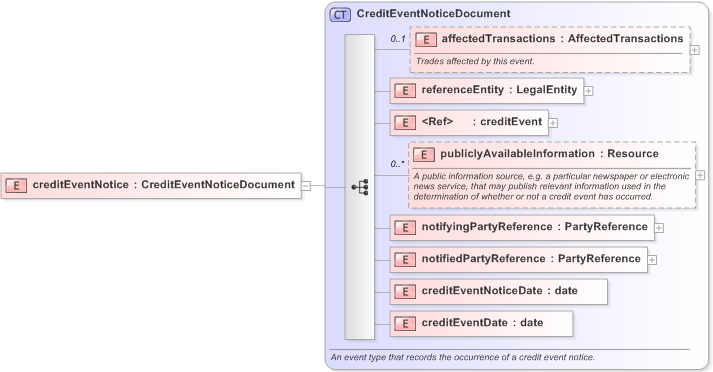
Task: Select notifyingPartyReference : PartyReference label
Action: coord(535,226)
